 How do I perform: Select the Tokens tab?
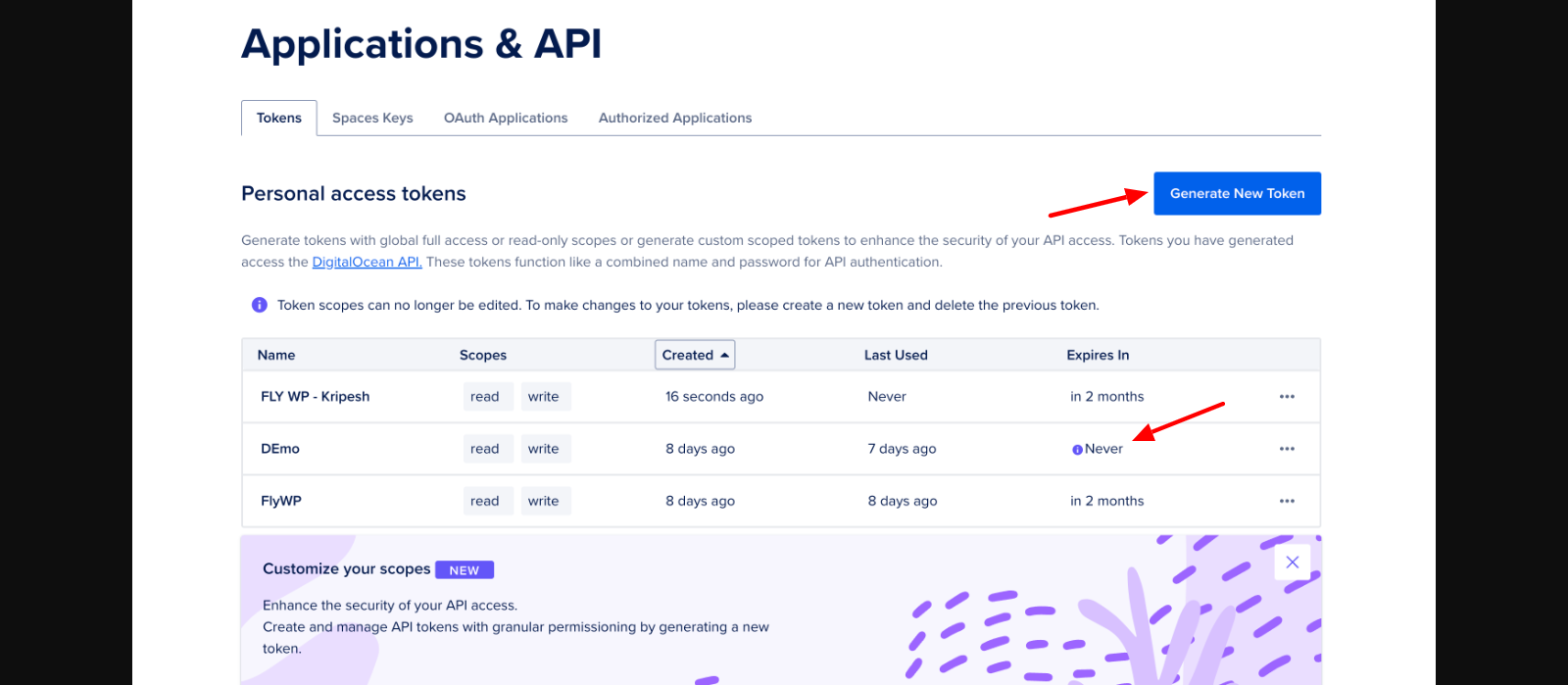(x=279, y=118)
